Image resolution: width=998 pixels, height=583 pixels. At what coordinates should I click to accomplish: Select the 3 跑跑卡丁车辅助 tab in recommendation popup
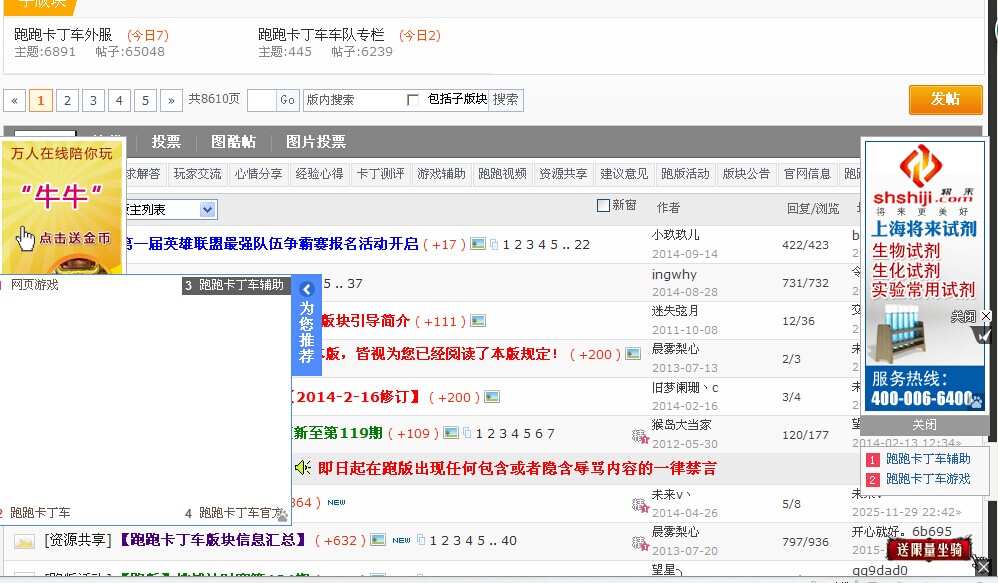(x=235, y=285)
